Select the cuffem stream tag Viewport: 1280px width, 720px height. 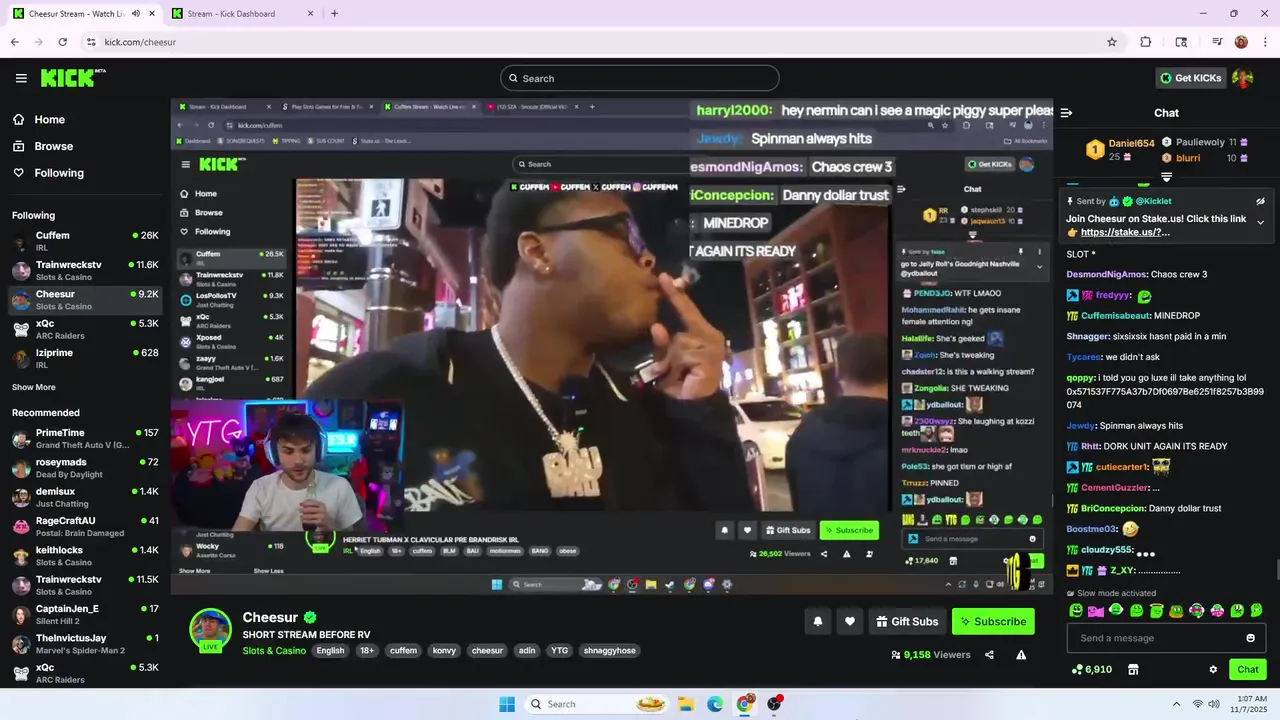pyautogui.click(x=403, y=650)
